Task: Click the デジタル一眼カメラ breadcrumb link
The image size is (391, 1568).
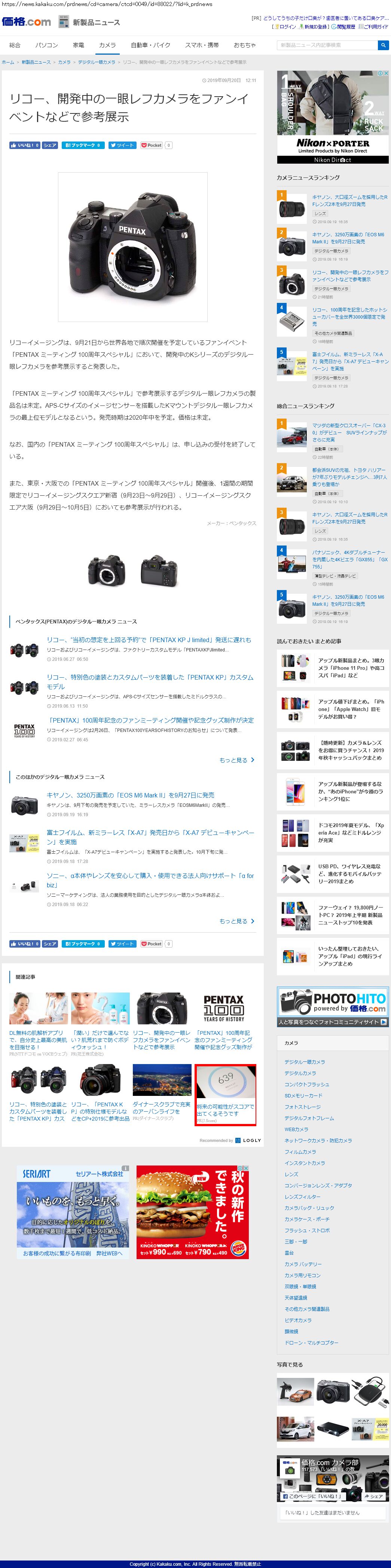Action: click(96, 63)
